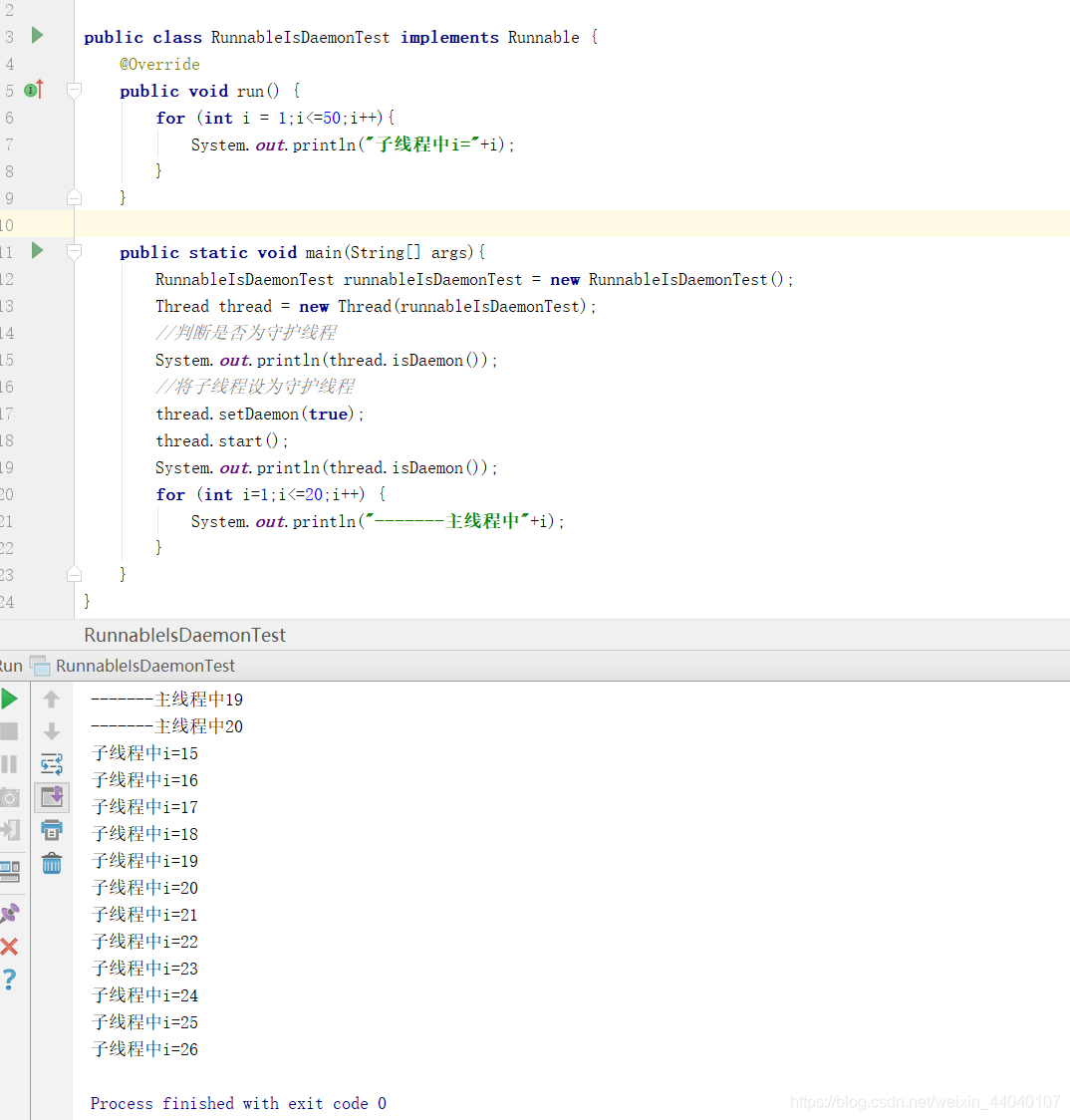Click the string "-------主线程中" in code
The height and width of the screenshot is (1120, 1070).
[447, 521]
